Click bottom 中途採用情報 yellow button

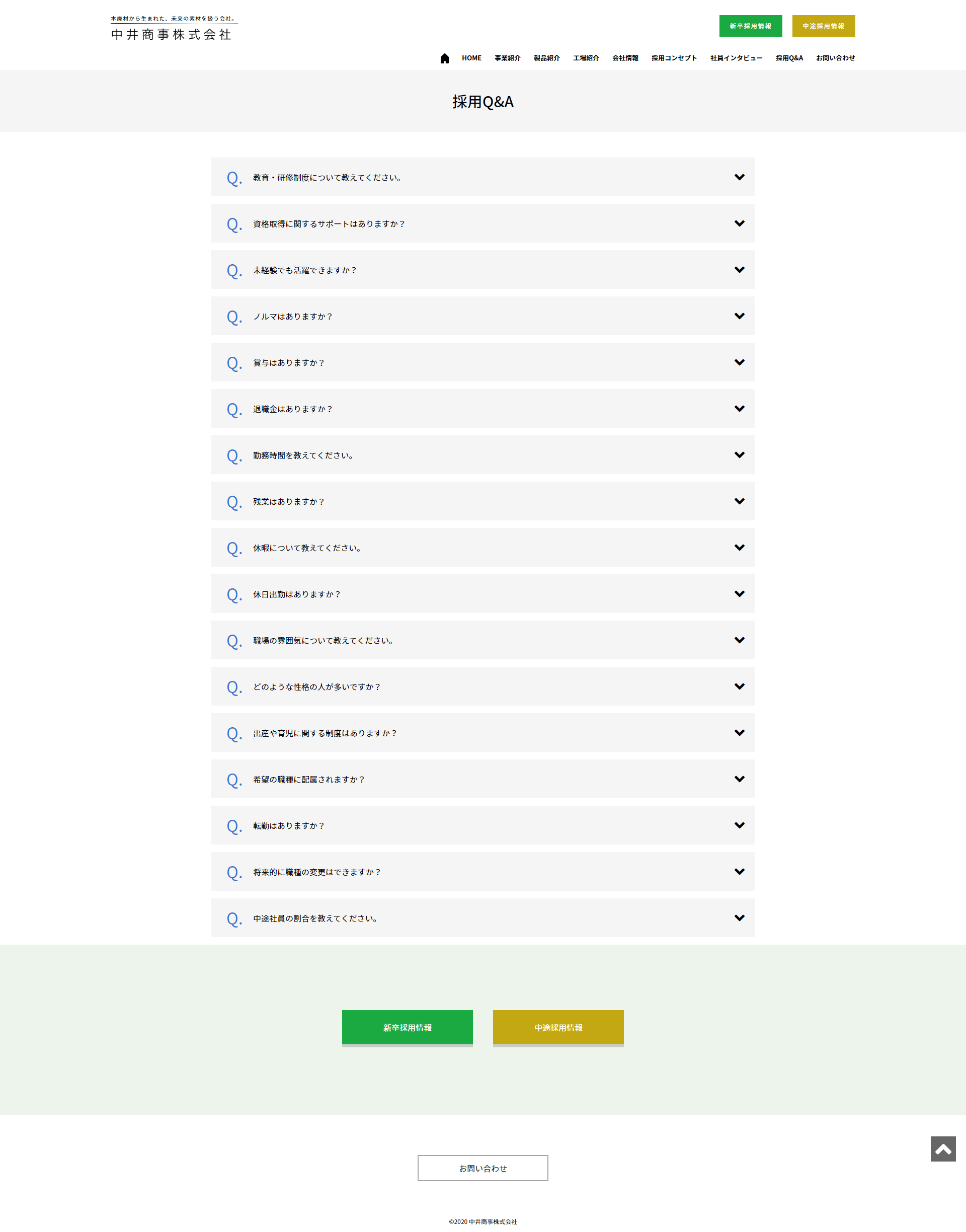coord(558,1027)
